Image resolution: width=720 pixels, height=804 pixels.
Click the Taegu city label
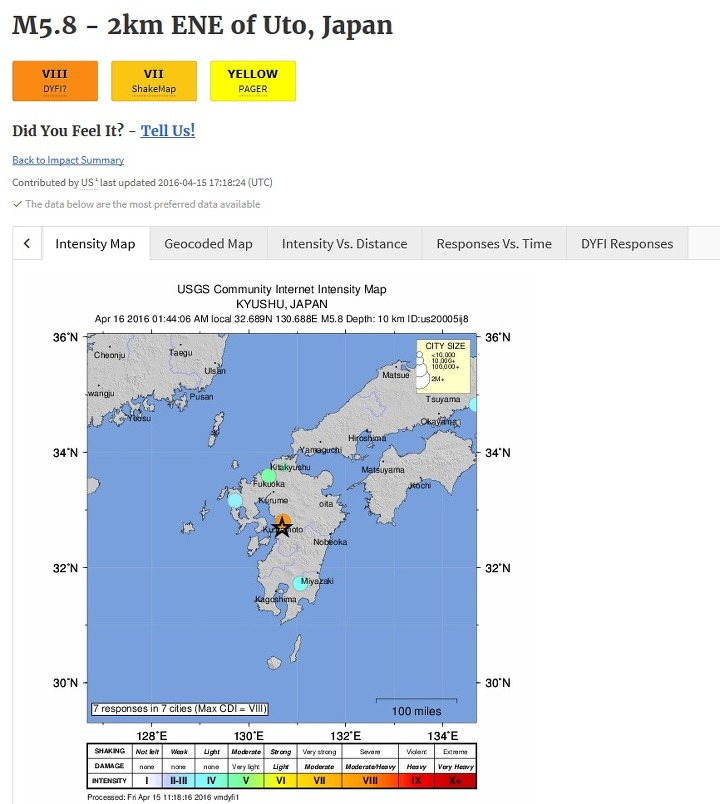pyautogui.click(x=181, y=353)
